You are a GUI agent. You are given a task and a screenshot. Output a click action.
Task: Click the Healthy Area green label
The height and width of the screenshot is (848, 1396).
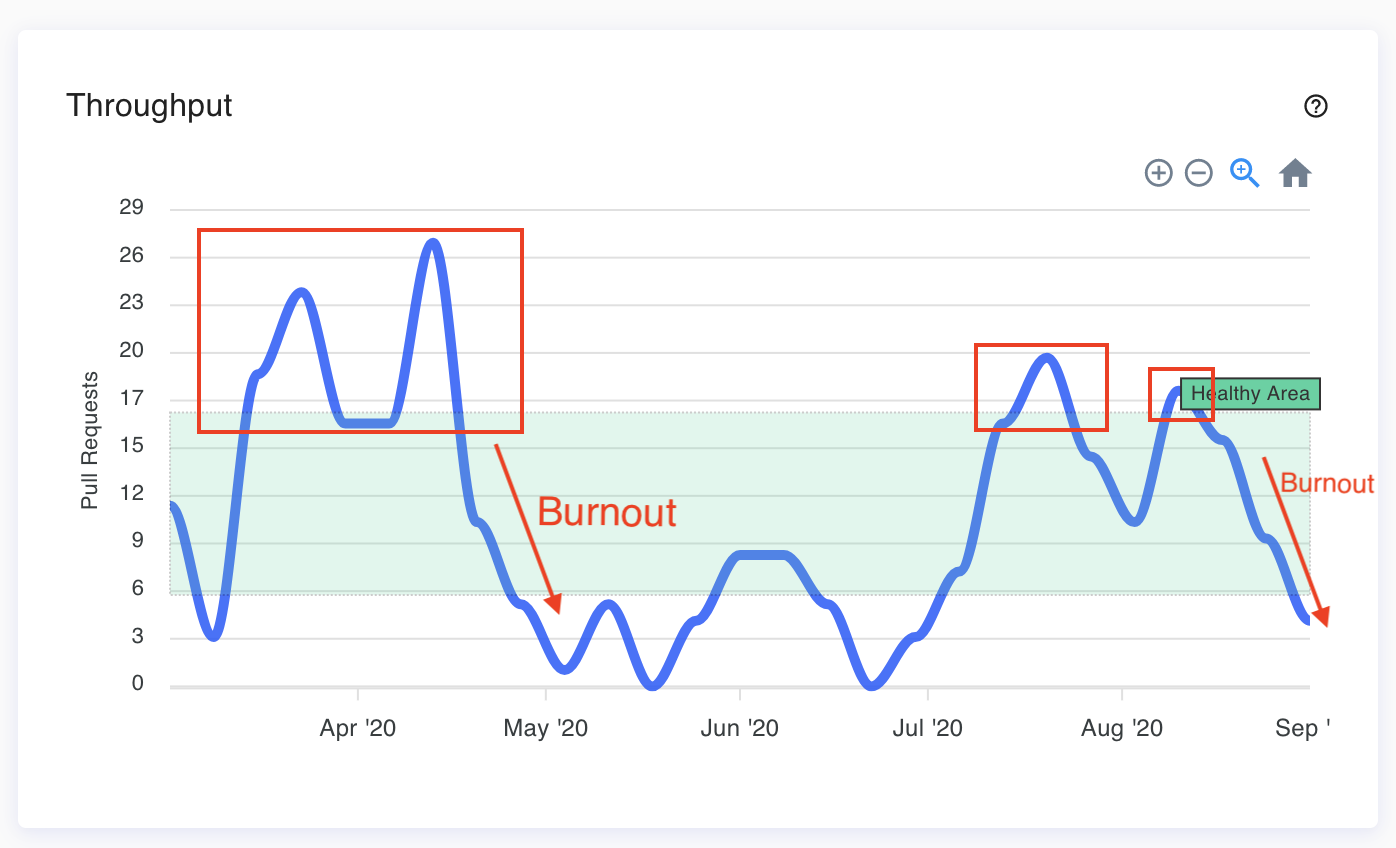pos(1248,394)
